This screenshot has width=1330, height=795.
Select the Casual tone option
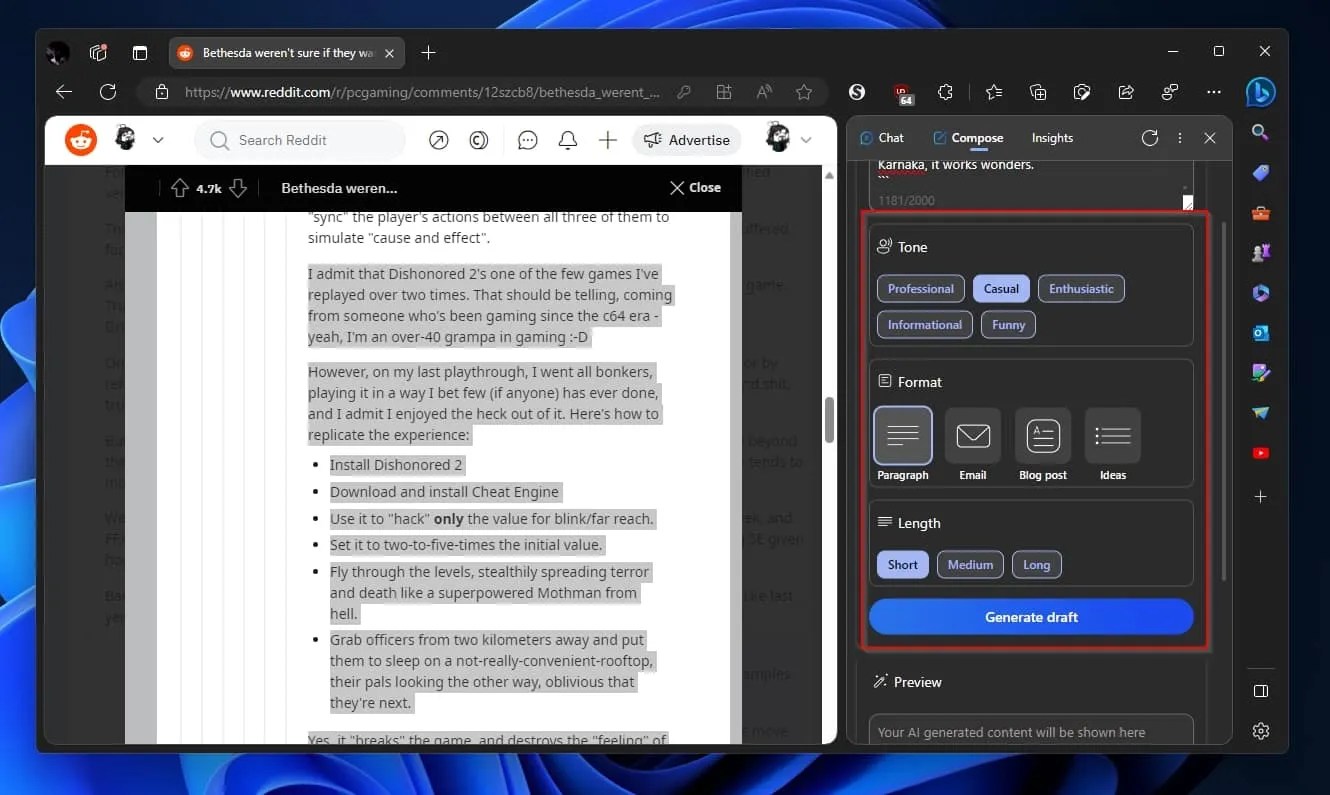1001,288
